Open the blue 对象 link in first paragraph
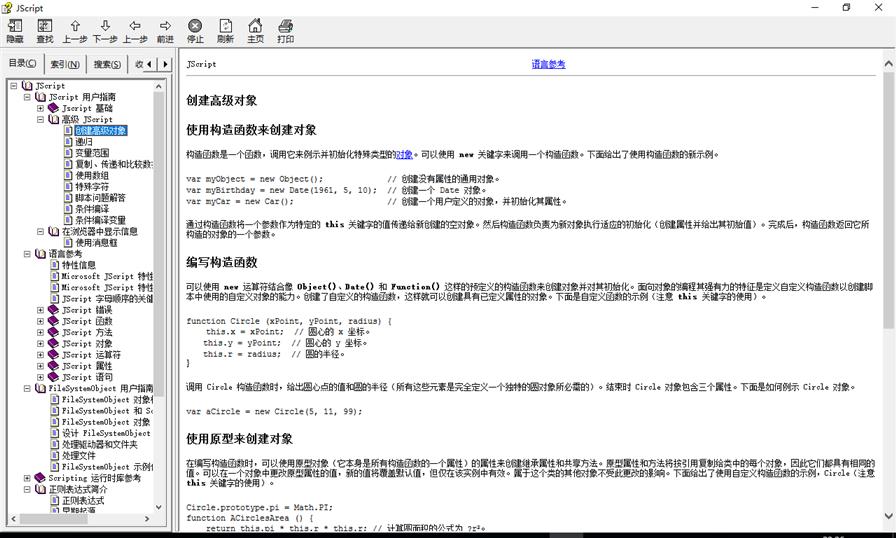The width and height of the screenshot is (896, 538). (404, 154)
